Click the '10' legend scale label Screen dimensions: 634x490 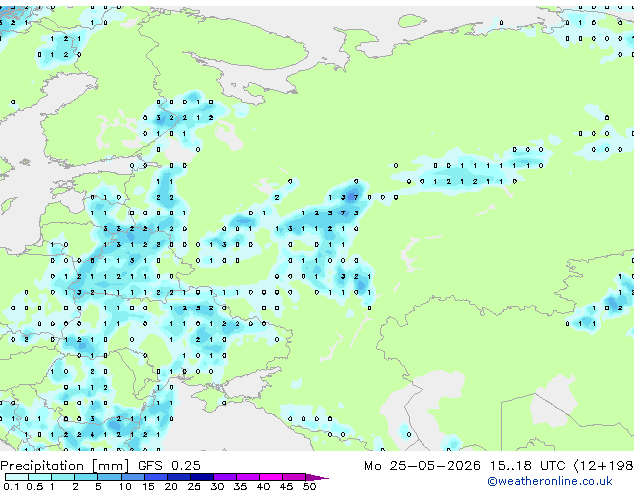click(125, 486)
